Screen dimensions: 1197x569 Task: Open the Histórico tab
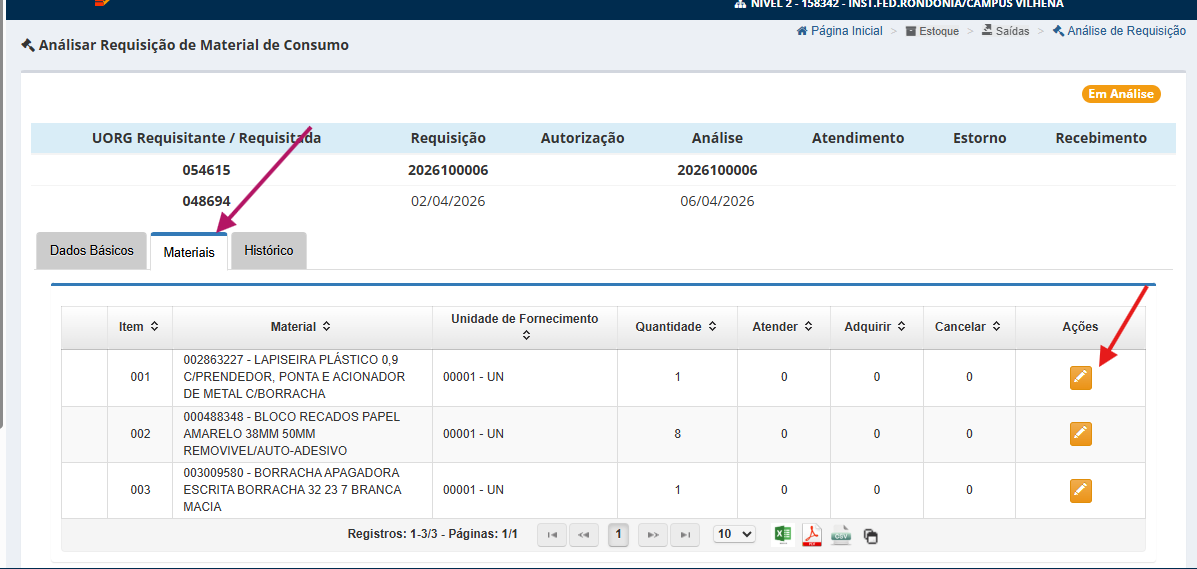click(x=268, y=251)
